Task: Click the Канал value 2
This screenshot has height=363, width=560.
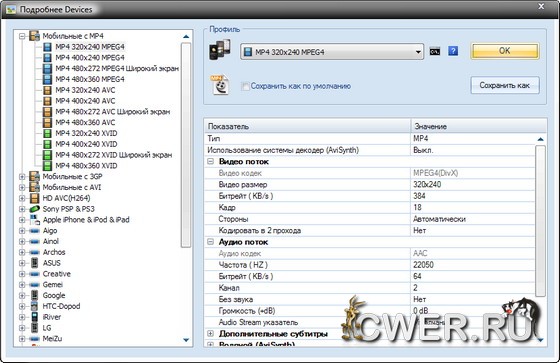Action: 415,288
